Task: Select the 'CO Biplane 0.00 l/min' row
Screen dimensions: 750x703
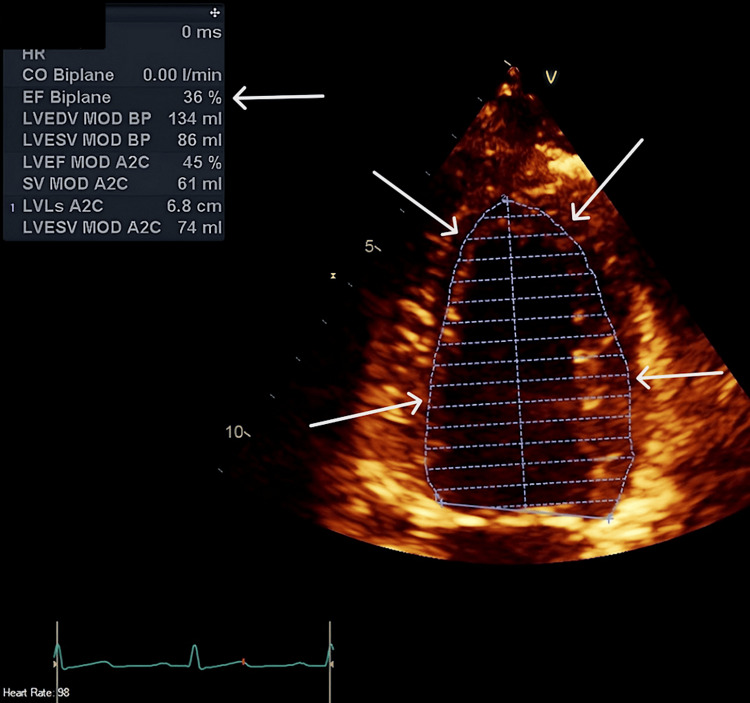Action: pyautogui.click(x=121, y=75)
